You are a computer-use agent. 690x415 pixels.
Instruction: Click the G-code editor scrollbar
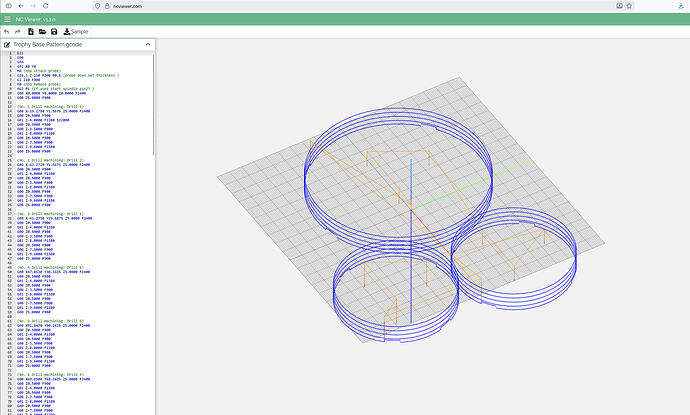[154, 100]
